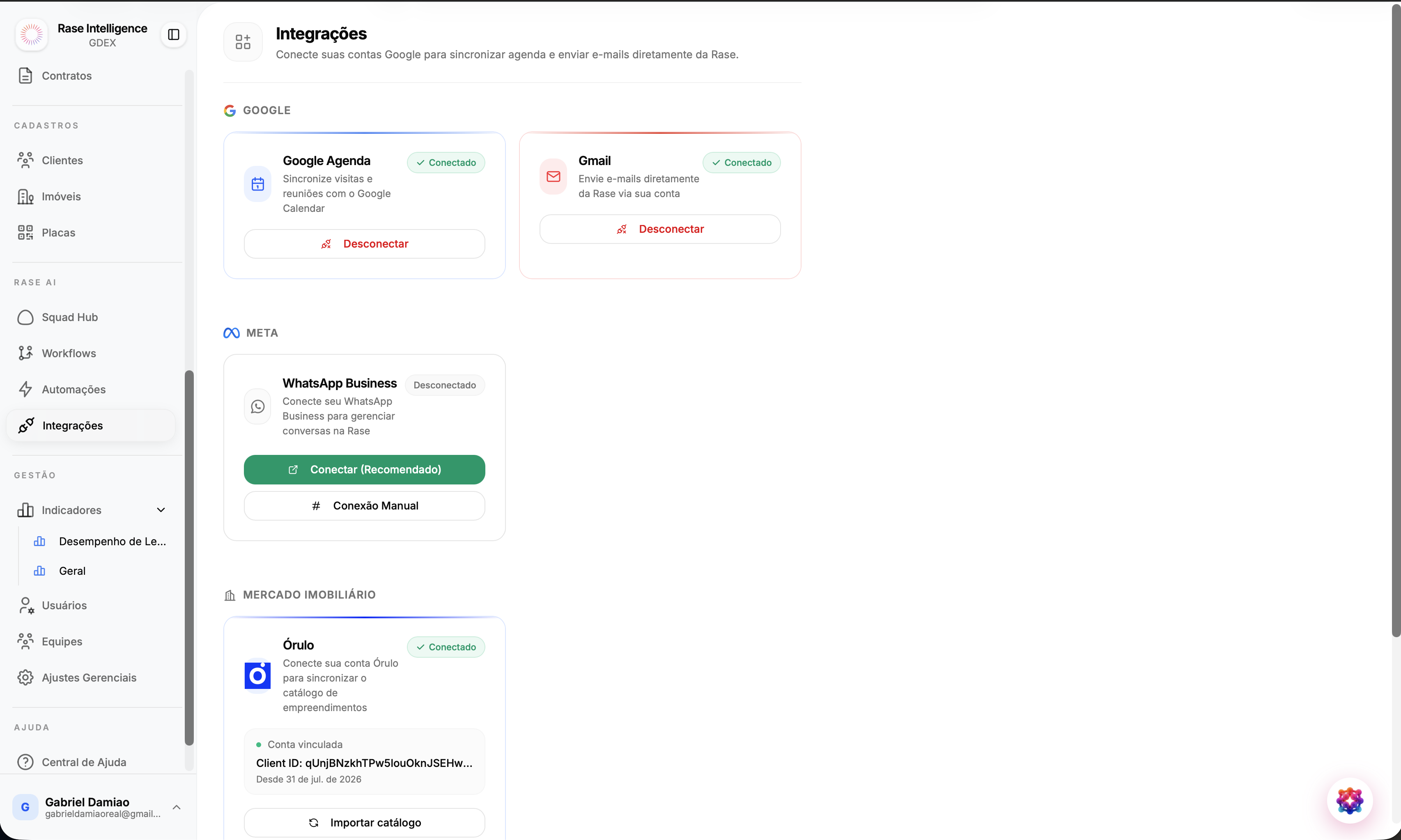Click the Indicadores bar chart icon
1401x840 pixels.
click(x=25, y=510)
